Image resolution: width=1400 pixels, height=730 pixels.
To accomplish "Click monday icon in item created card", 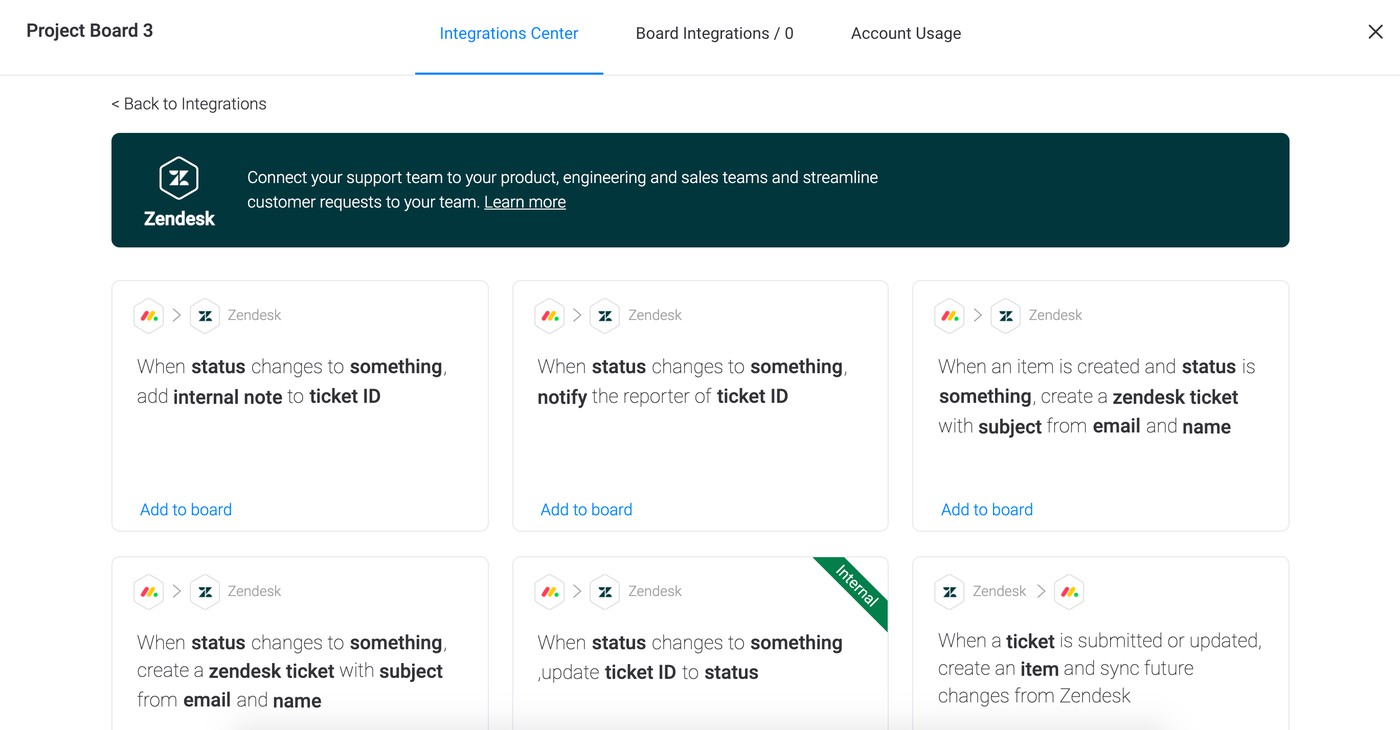I will click(x=950, y=315).
